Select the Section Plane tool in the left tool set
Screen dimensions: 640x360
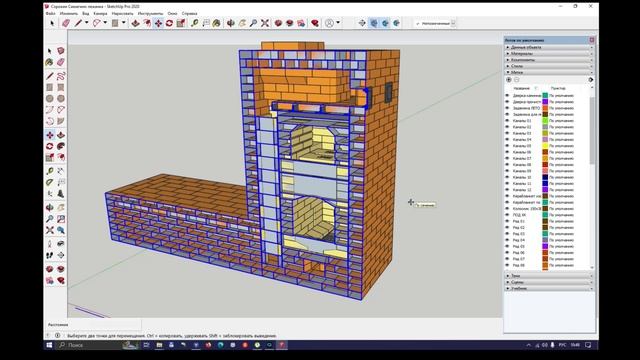click(61, 255)
